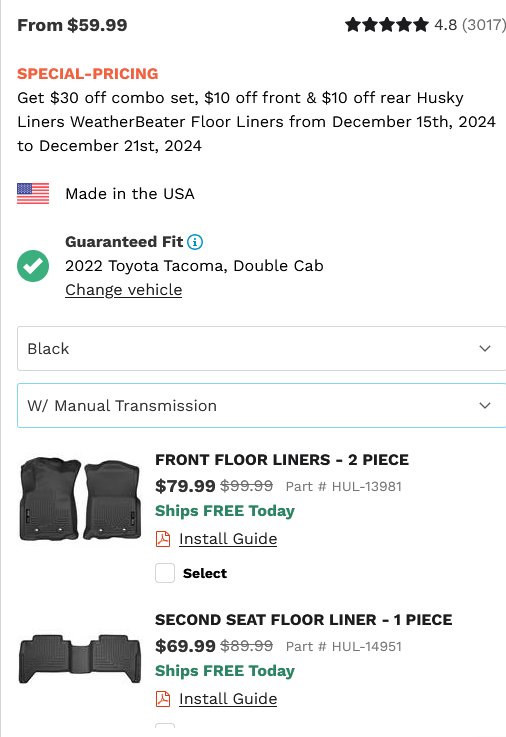Image resolution: width=506 pixels, height=737 pixels.
Task: Click the second seat liner product image
Action: tap(80, 659)
